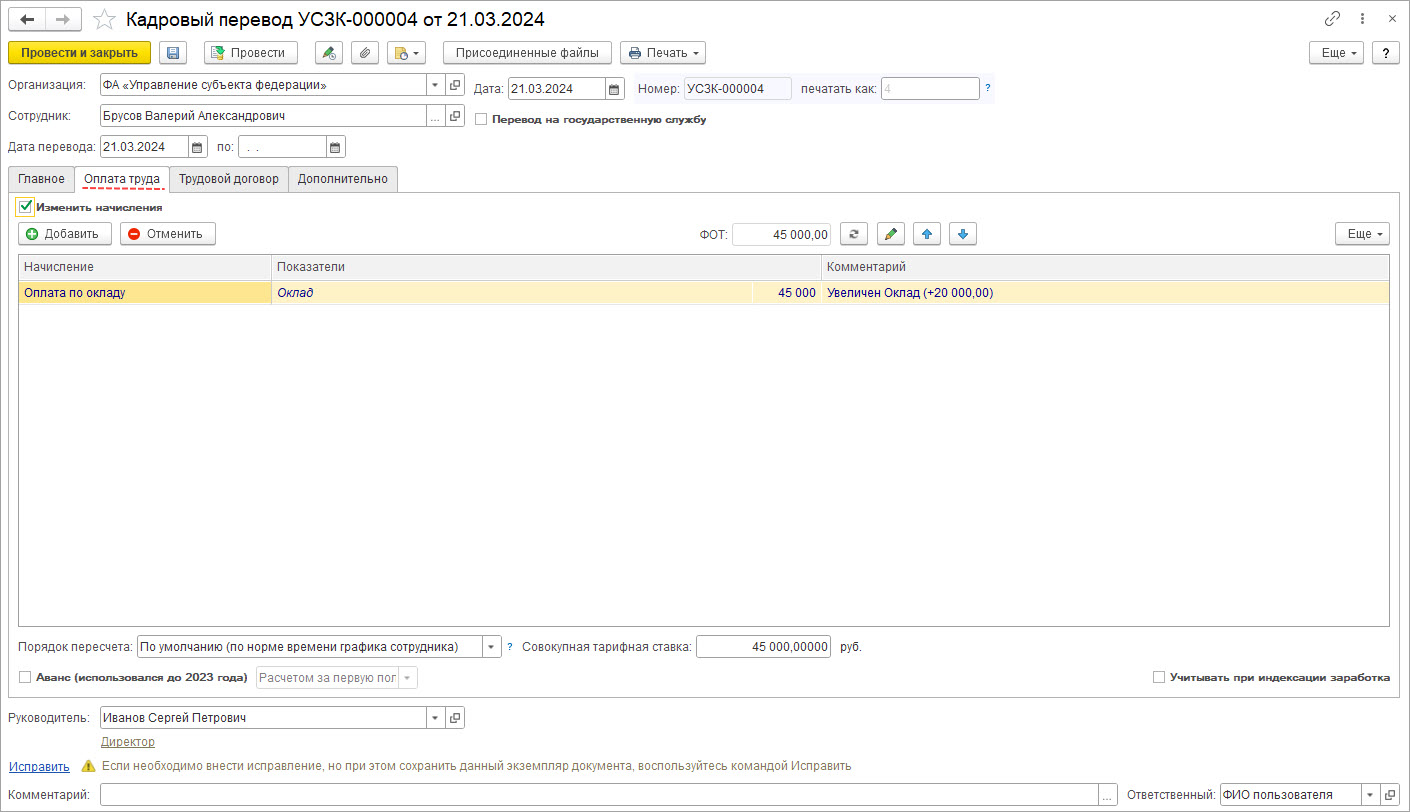Move accrual row down with blue arrow
Image resolution: width=1410 pixels, height=812 pixels.
coord(962,234)
